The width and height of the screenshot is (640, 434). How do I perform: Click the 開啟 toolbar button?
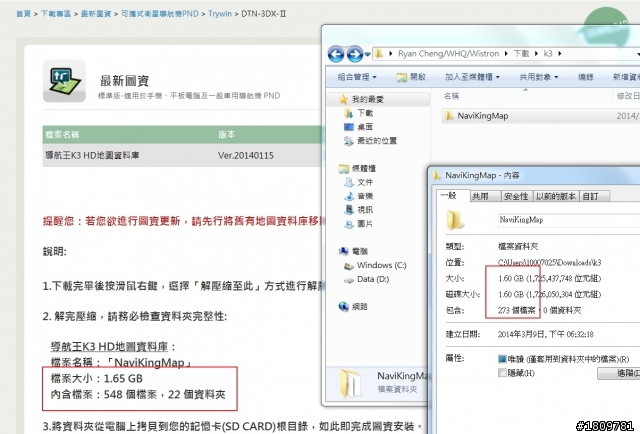411,77
